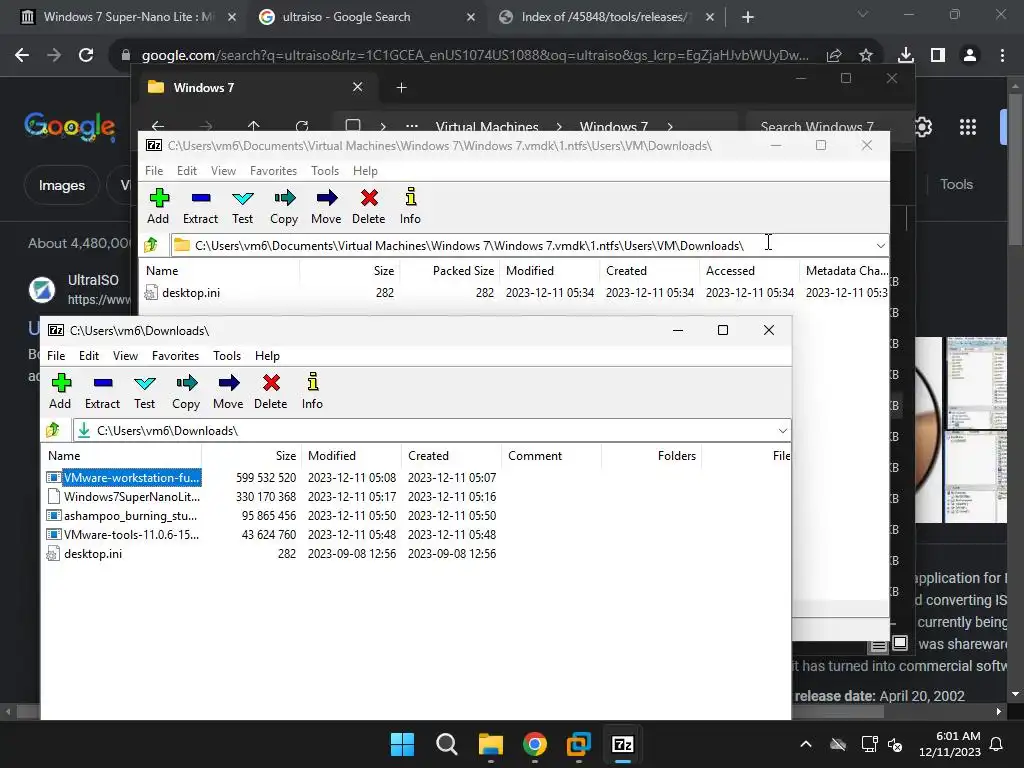This screenshot has height=768, width=1024.
Task: Open Help menu in Downloads 7-Zip window
Action: click(x=267, y=356)
